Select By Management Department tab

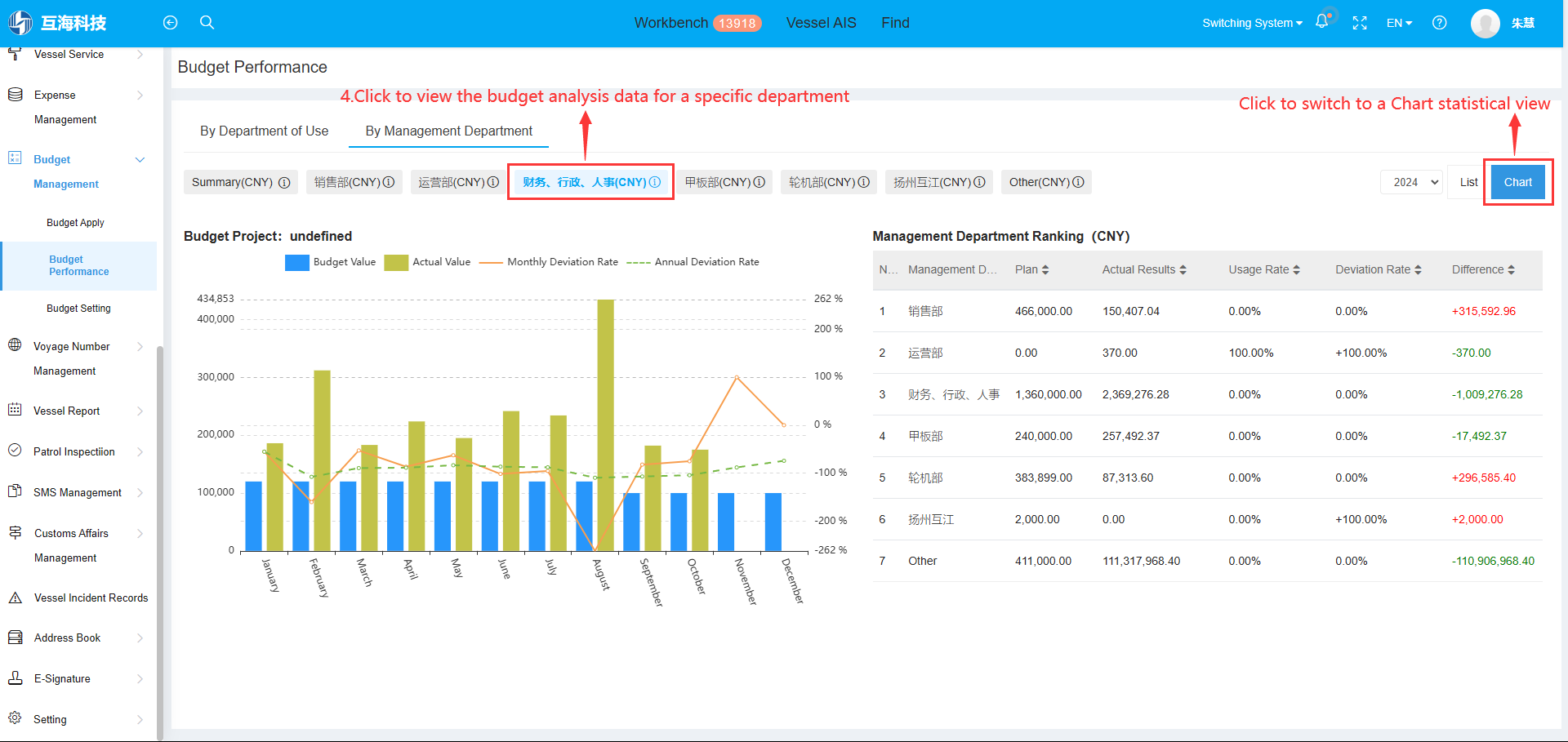448,131
